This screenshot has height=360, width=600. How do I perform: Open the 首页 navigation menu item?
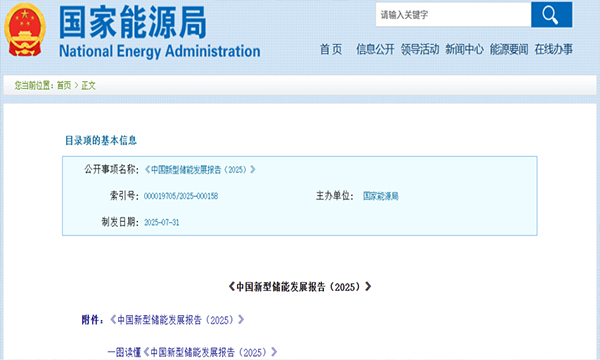pyautogui.click(x=331, y=49)
